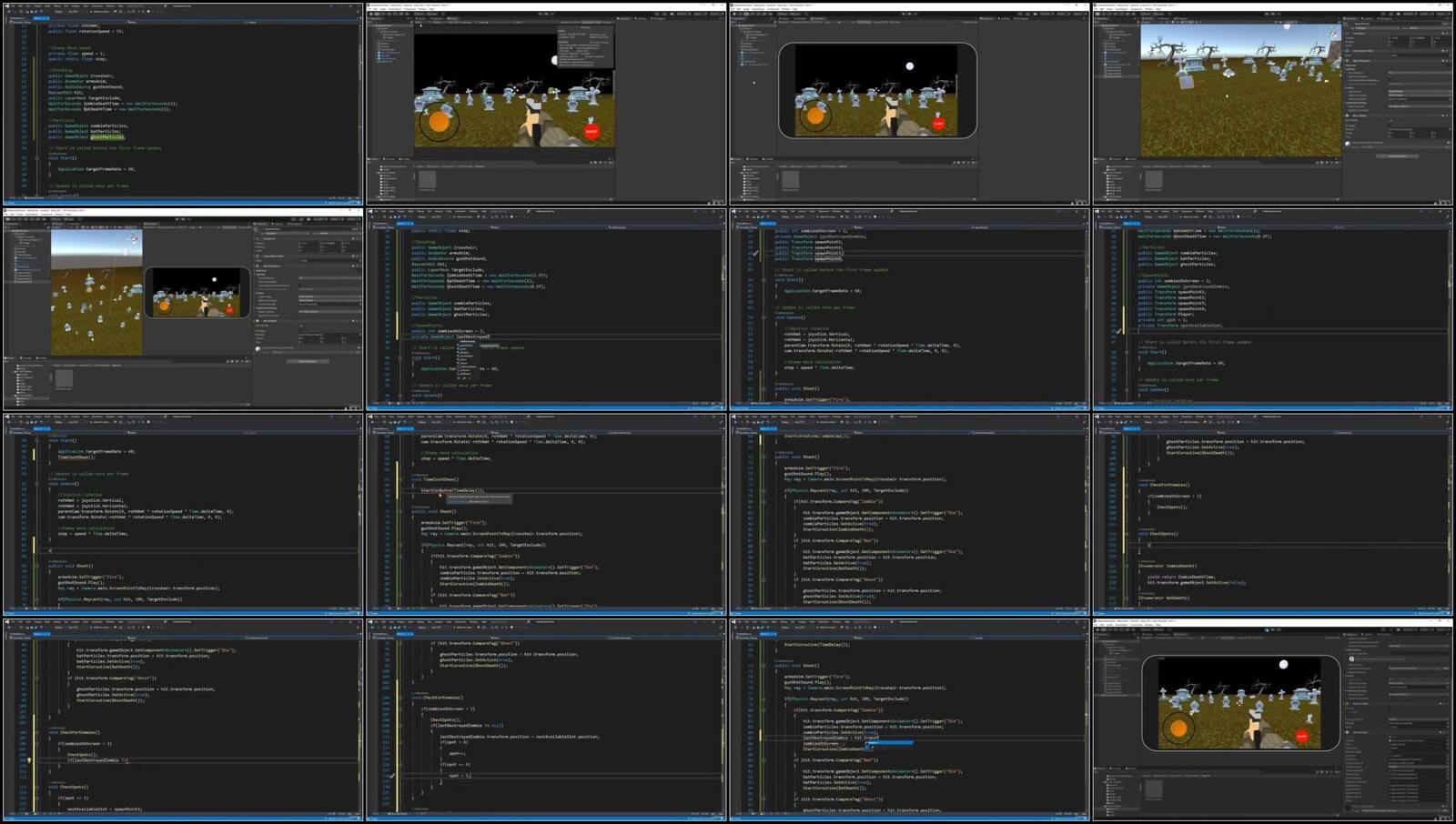Click 'void CheckSpots()' in the third-row last frame
The image size is (1456, 824).
tap(1158, 534)
